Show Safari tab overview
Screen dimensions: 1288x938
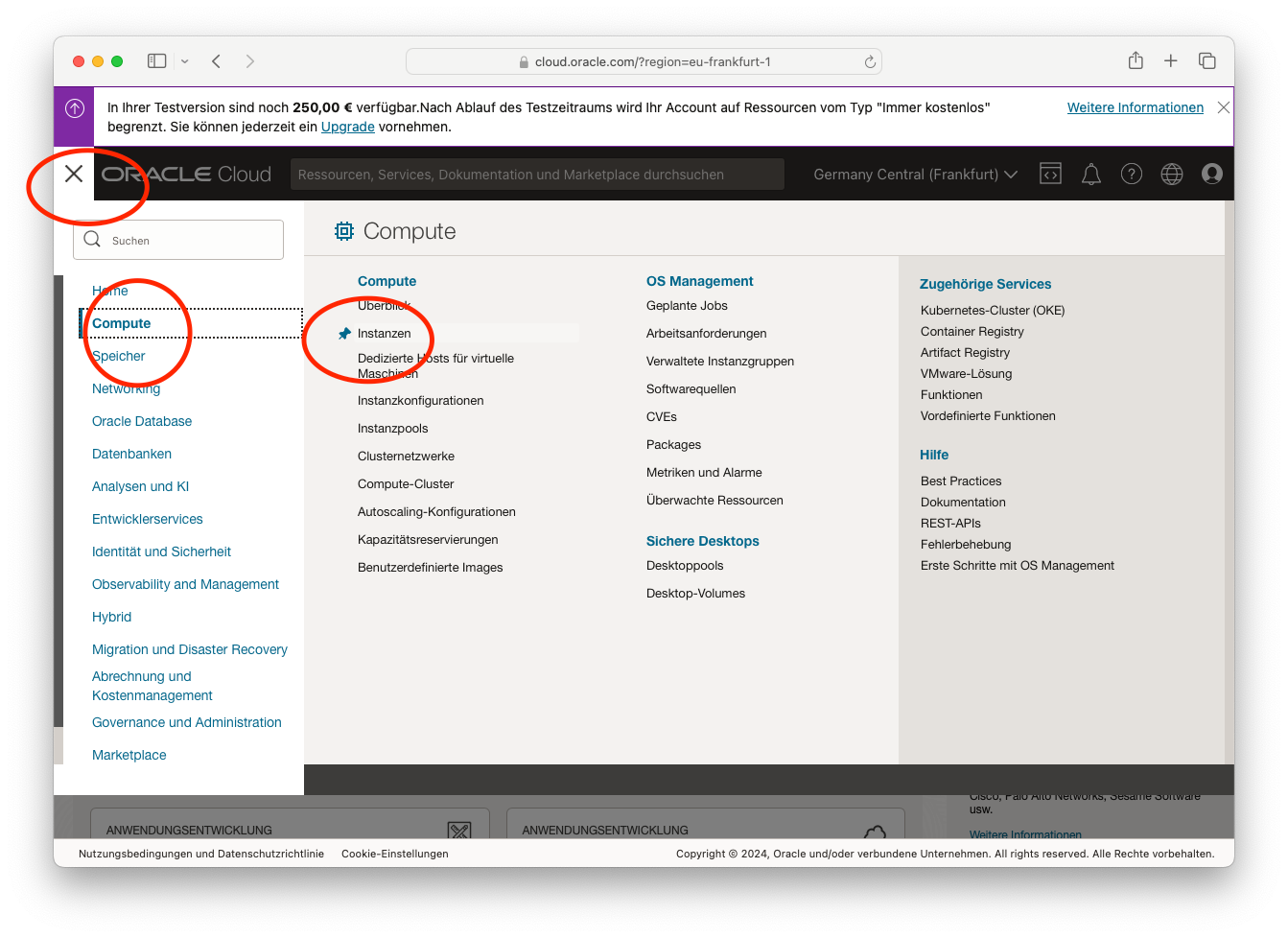(1207, 61)
